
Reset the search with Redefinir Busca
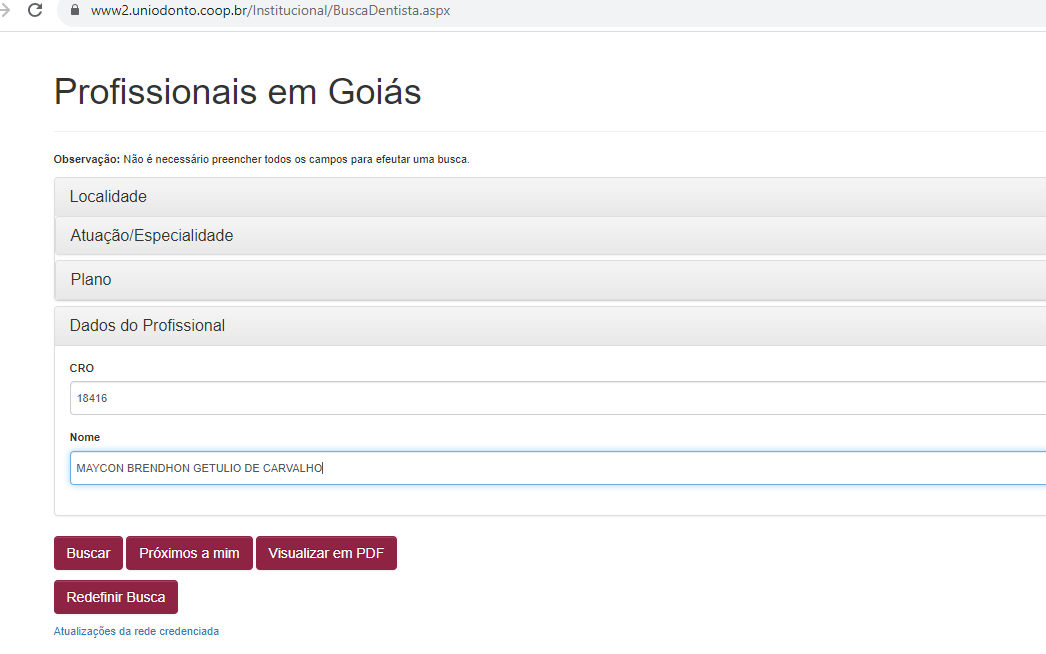(116, 597)
